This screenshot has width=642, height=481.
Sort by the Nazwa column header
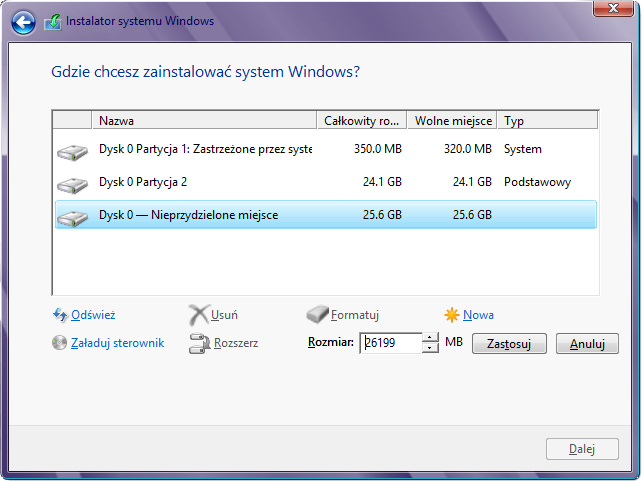click(x=204, y=120)
